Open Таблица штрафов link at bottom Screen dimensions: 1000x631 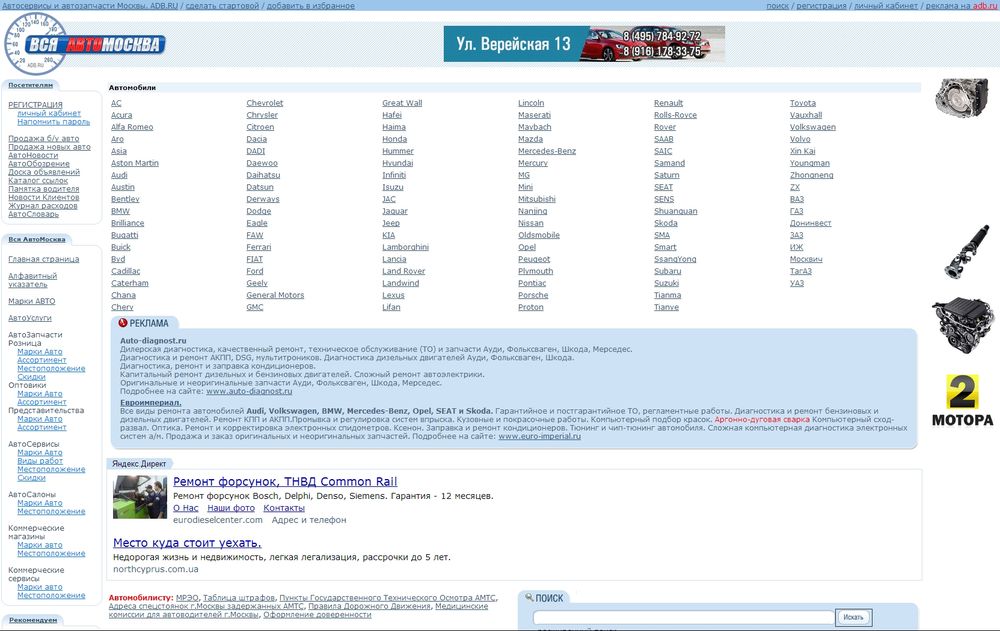239,598
